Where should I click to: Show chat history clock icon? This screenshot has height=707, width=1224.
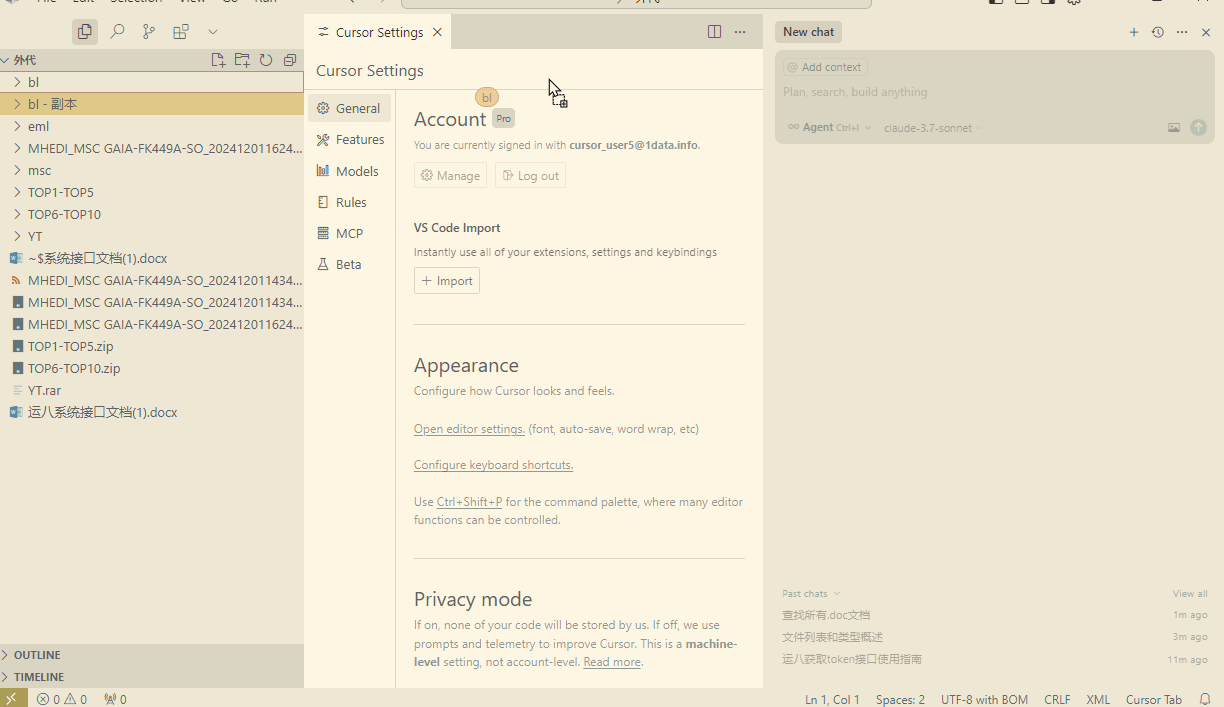click(x=1158, y=32)
